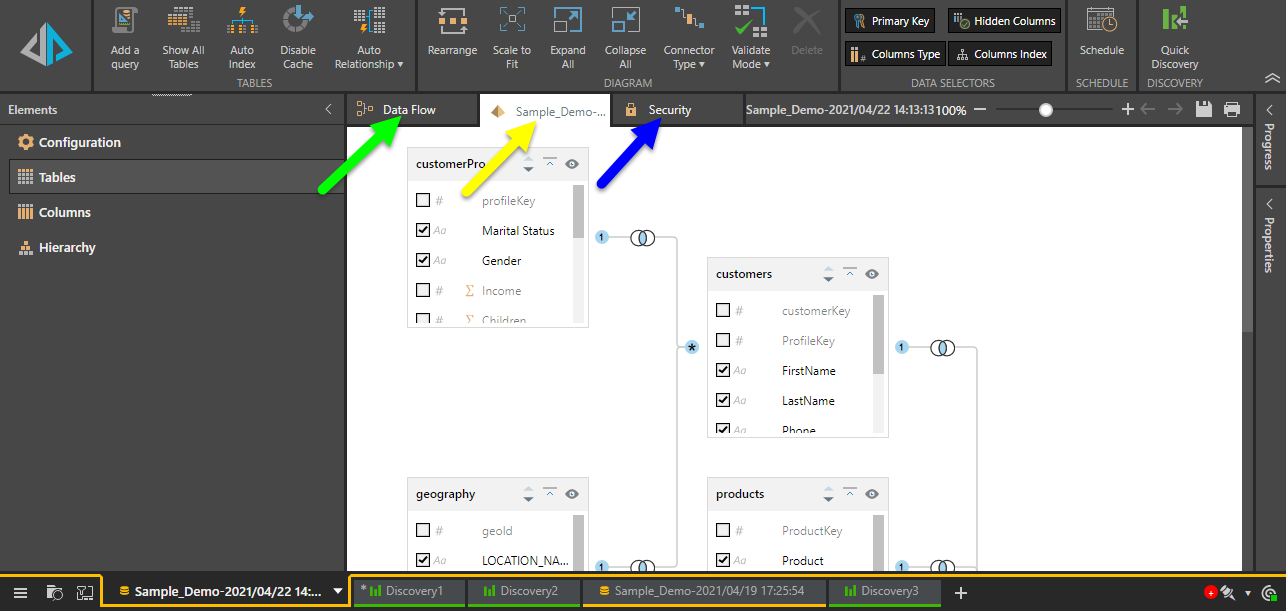
Task: Click the save diagram icon
Action: tap(1204, 109)
